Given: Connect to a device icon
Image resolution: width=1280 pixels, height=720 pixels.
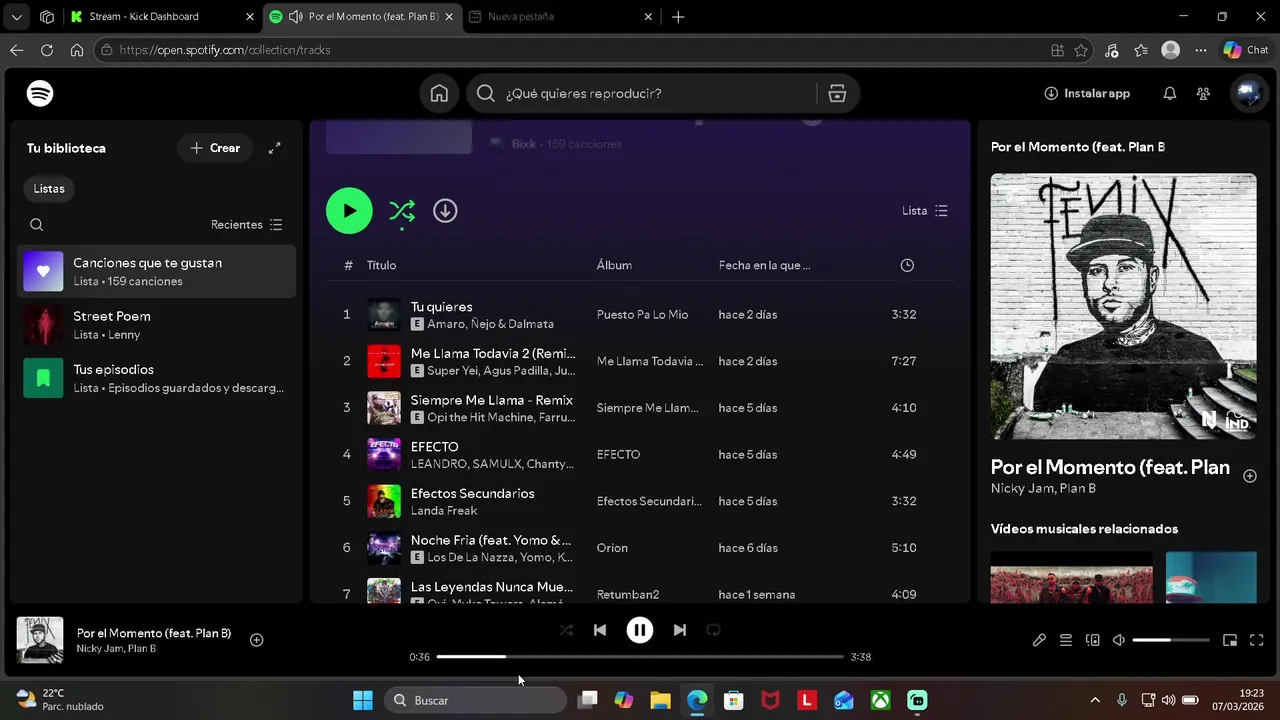Looking at the screenshot, I should (1093, 640).
